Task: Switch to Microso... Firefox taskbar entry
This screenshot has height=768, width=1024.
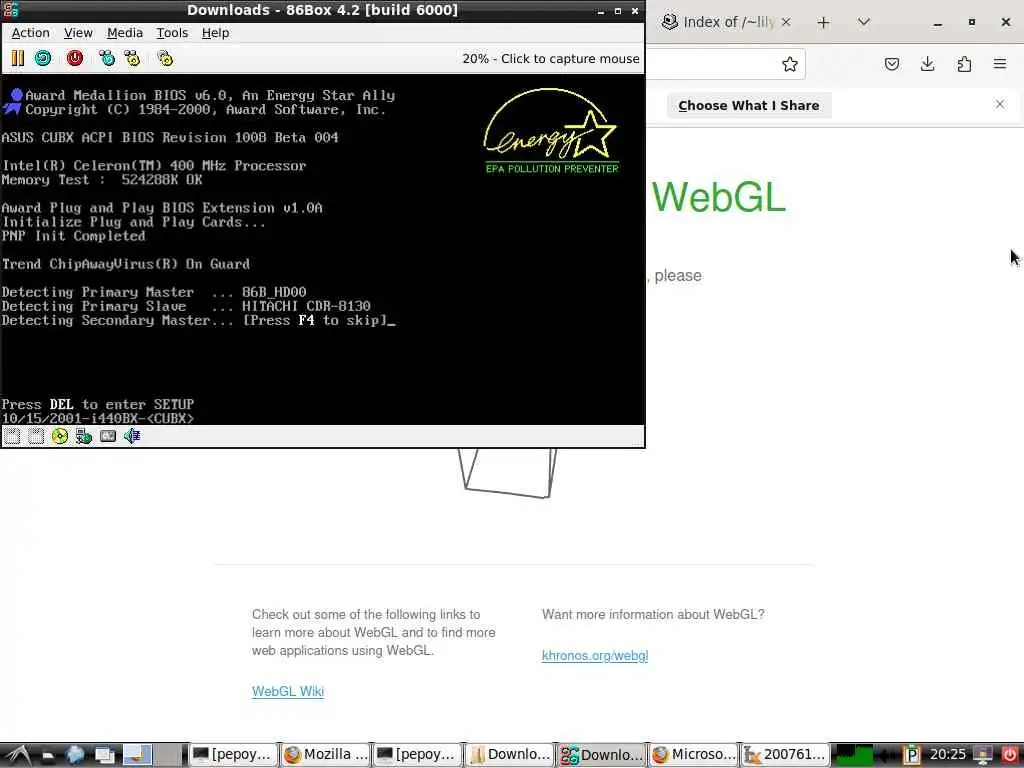Action: [692, 755]
